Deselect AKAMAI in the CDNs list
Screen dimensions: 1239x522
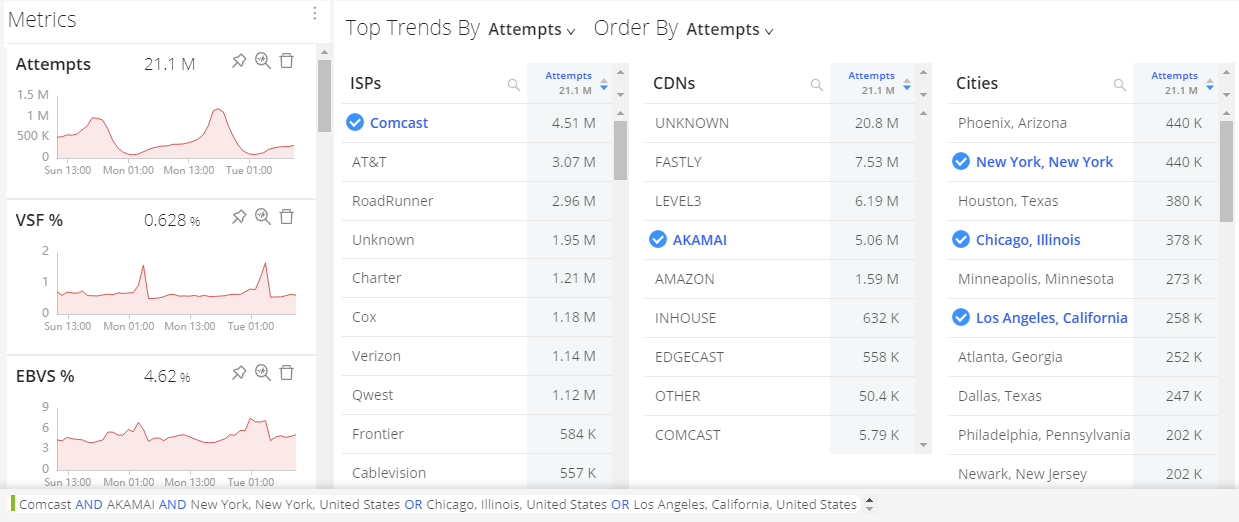pyautogui.click(x=658, y=239)
